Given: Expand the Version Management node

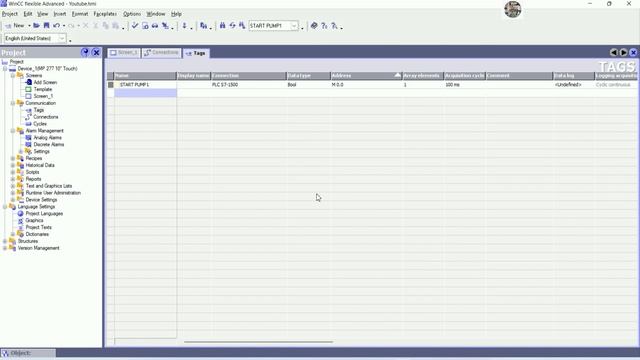Looking at the screenshot, I should pyautogui.click(x=5, y=248).
